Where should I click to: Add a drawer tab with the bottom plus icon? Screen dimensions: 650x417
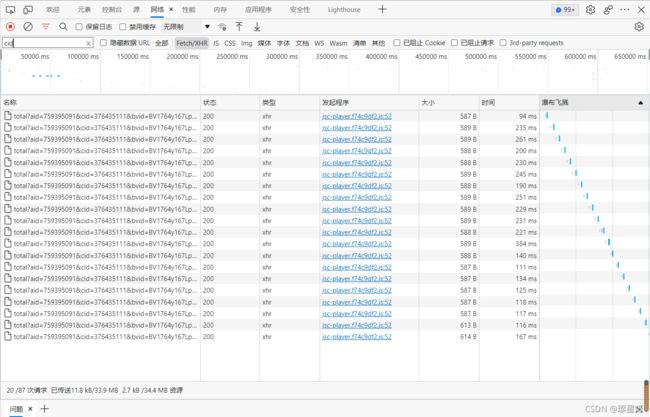[44, 409]
